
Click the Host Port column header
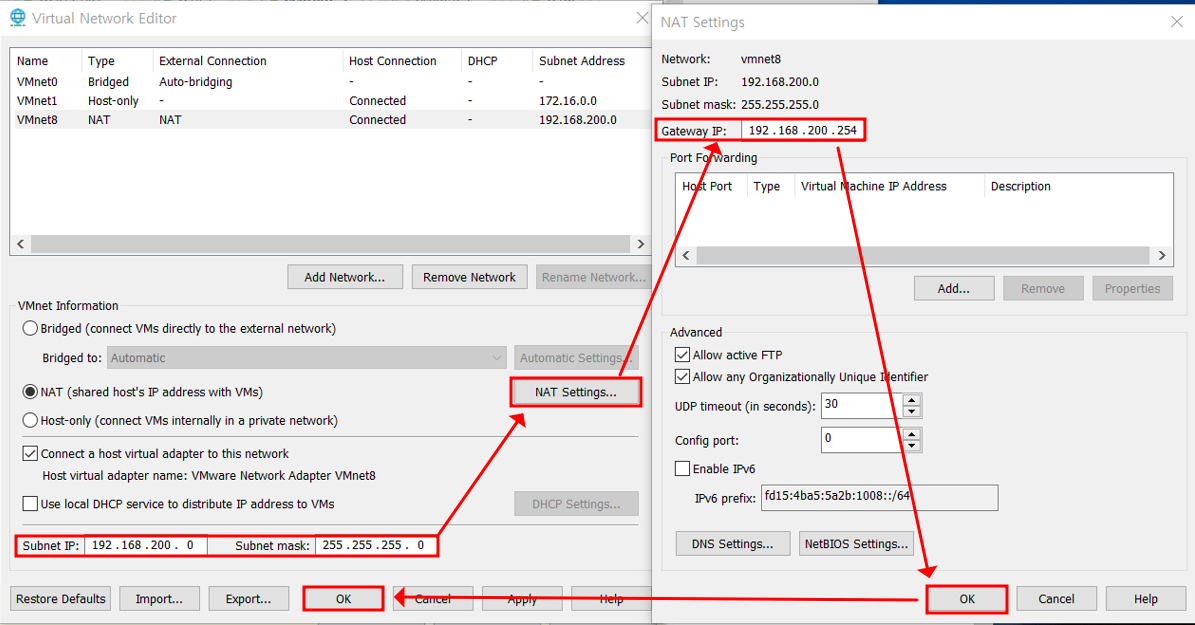click(707, 186)
